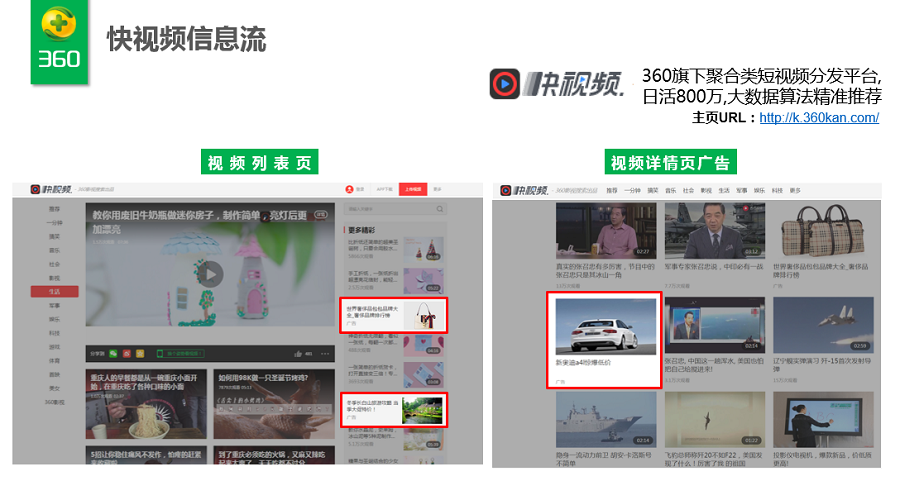The height and width of the screenshot is (500, 900).
Task: Share the video via the yellow QQ-zone icon
Action: pyautogui.click(x=140, y=354)
